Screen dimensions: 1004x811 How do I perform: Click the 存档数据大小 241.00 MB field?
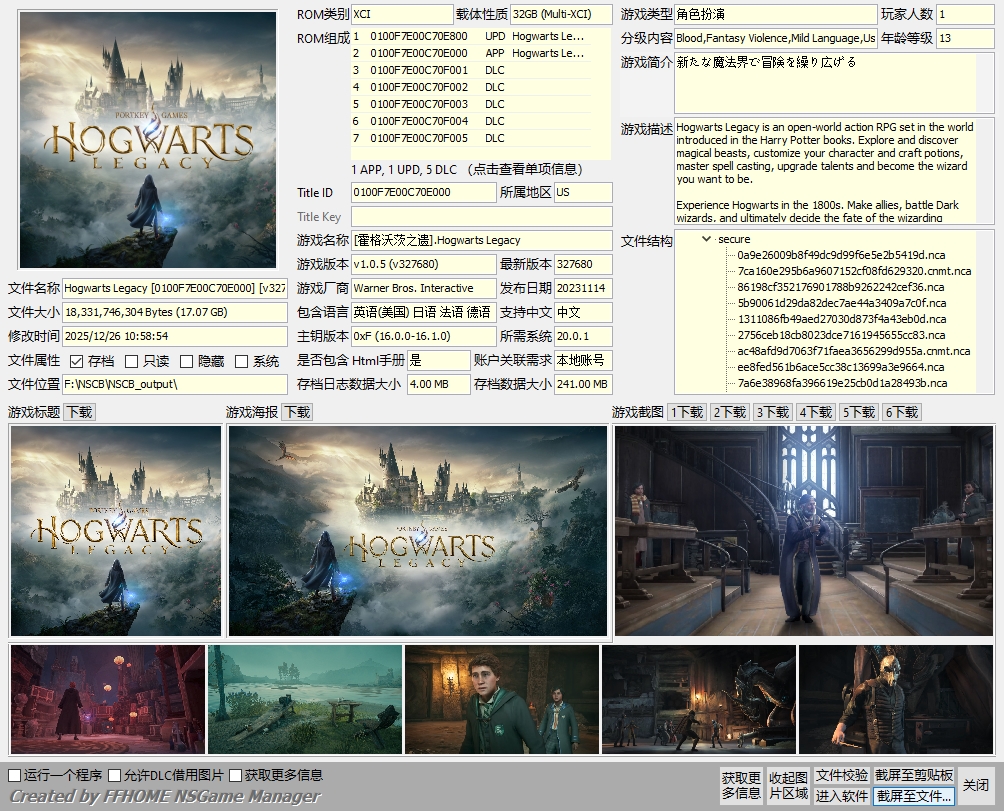click(583, 384)
